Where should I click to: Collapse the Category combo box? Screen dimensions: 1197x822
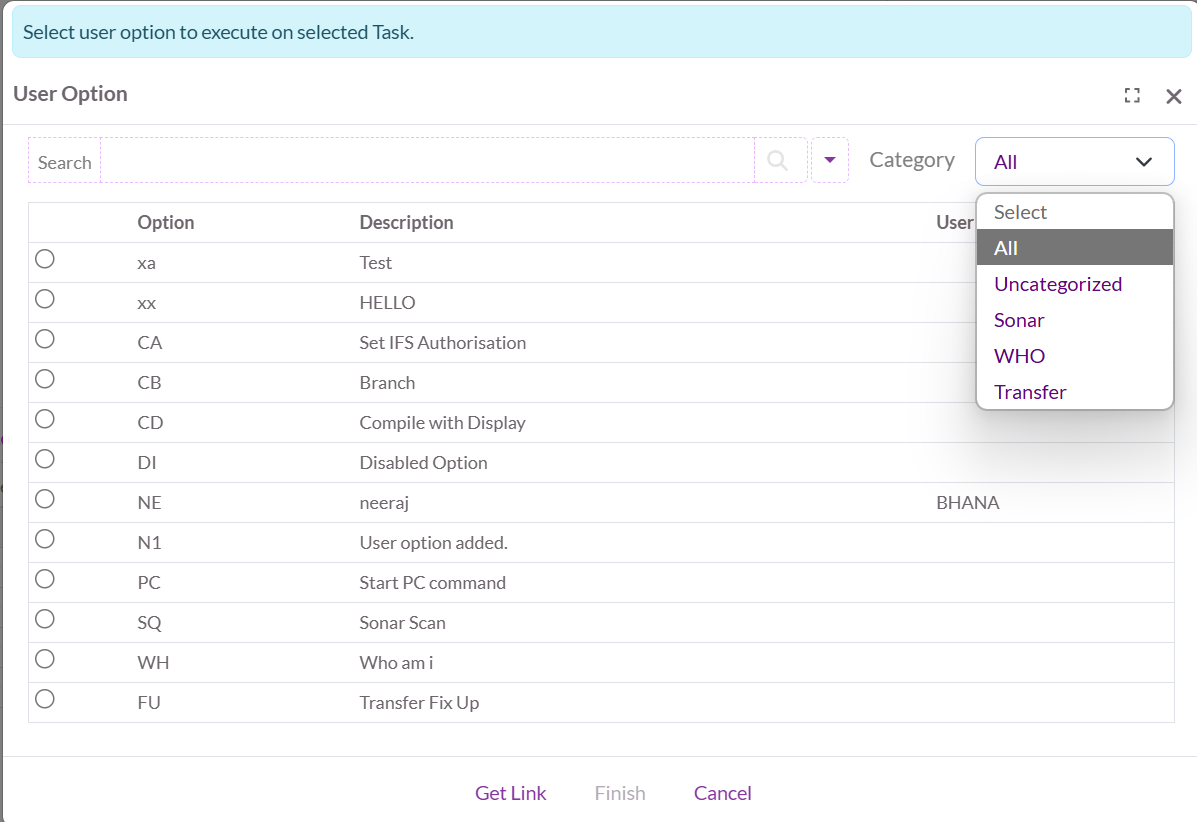coord(1074,162)
